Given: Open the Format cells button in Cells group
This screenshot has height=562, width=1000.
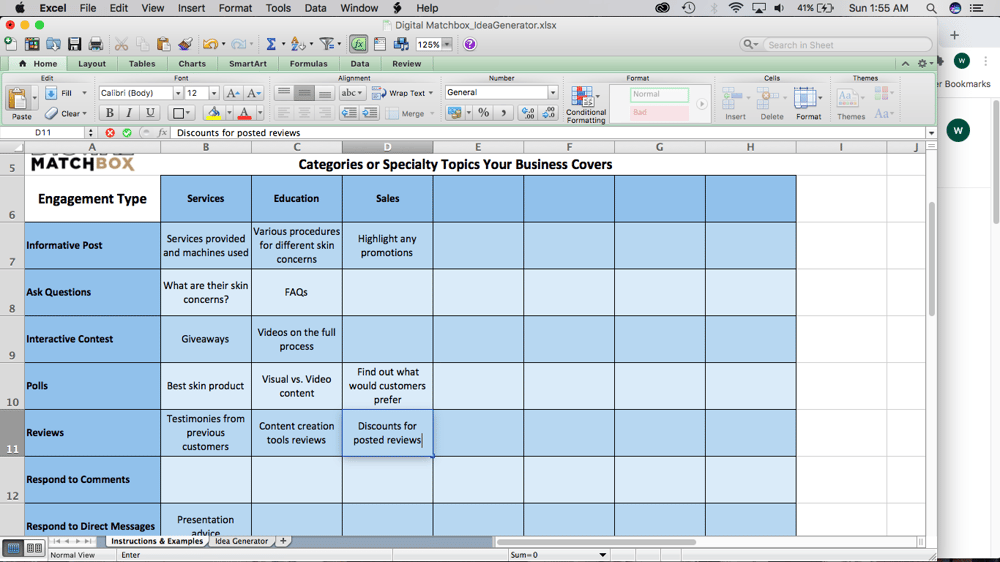Looking at the screenshot, I should [x=808, y=103].
